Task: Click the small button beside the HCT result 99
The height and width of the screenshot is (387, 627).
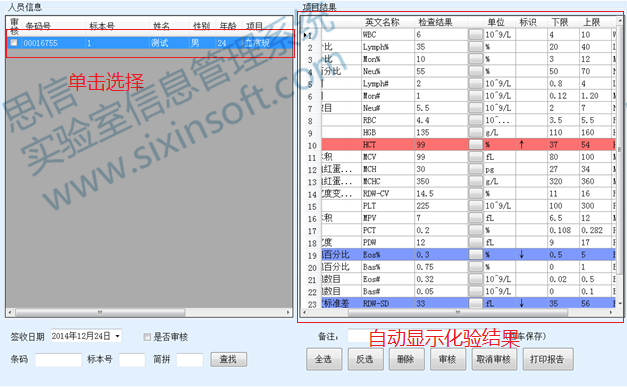Action: click(x=475, y=144)
